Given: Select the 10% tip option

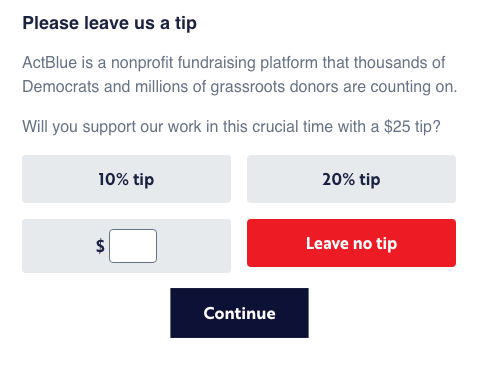Looking at the screenshot, I should pos(126,179).
